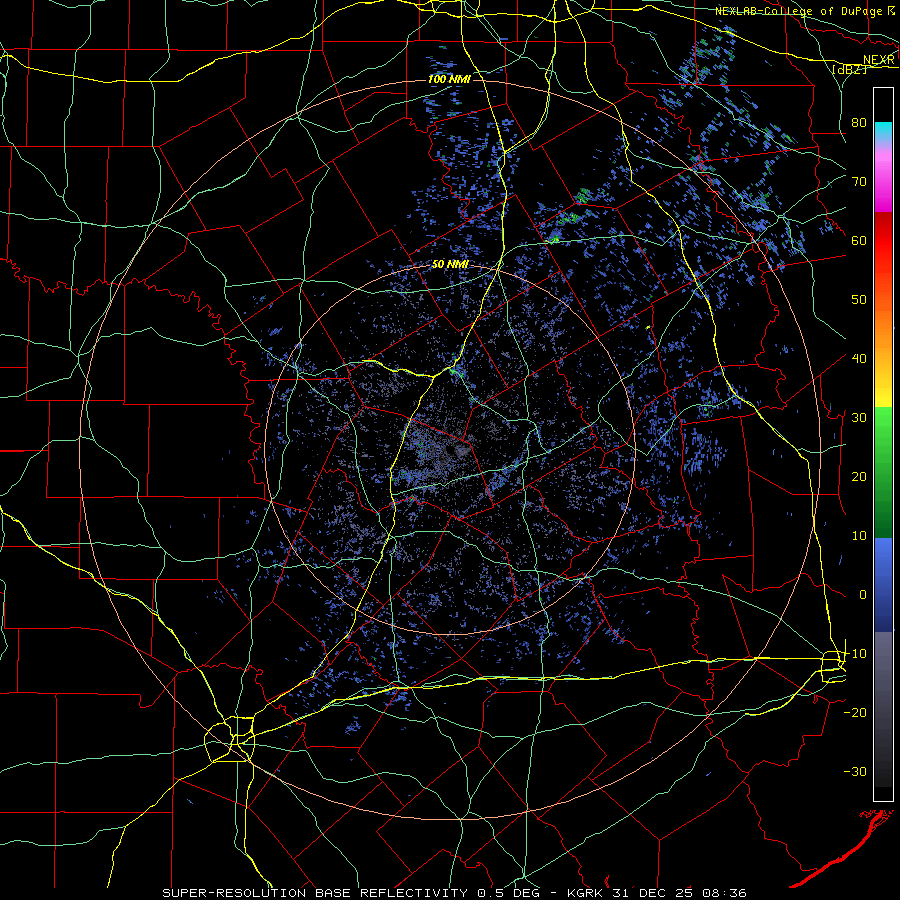Select the "-20" value on the dBZ scale
The image size is (900, 900).
coord(855,713)
